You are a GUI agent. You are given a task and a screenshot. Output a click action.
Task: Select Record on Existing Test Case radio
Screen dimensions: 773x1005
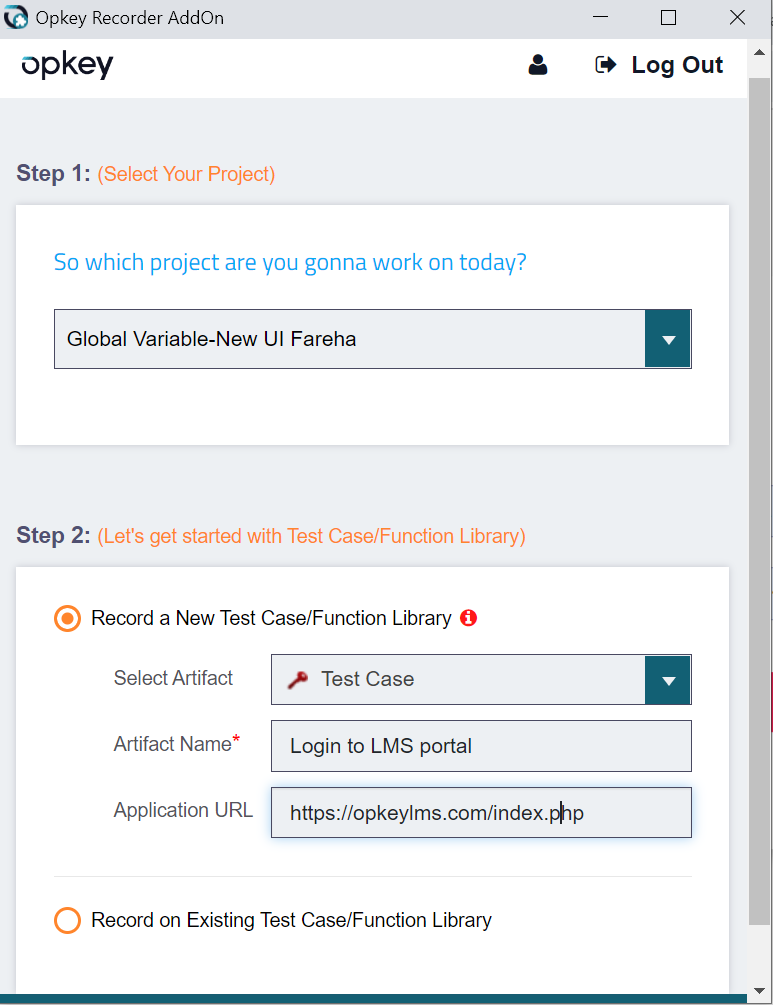67,920
